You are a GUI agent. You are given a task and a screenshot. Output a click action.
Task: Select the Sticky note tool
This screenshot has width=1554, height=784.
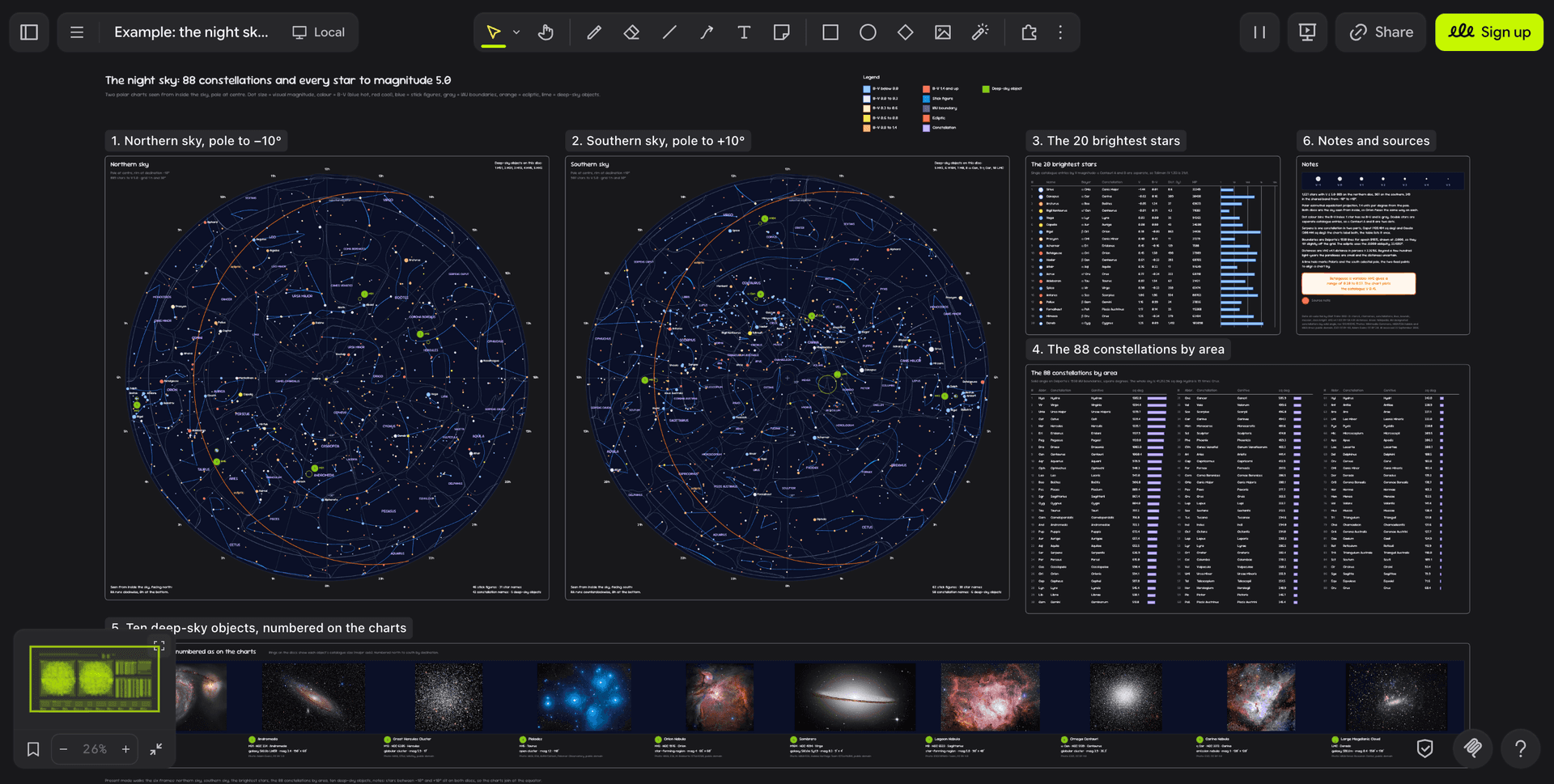coord(781,32)
